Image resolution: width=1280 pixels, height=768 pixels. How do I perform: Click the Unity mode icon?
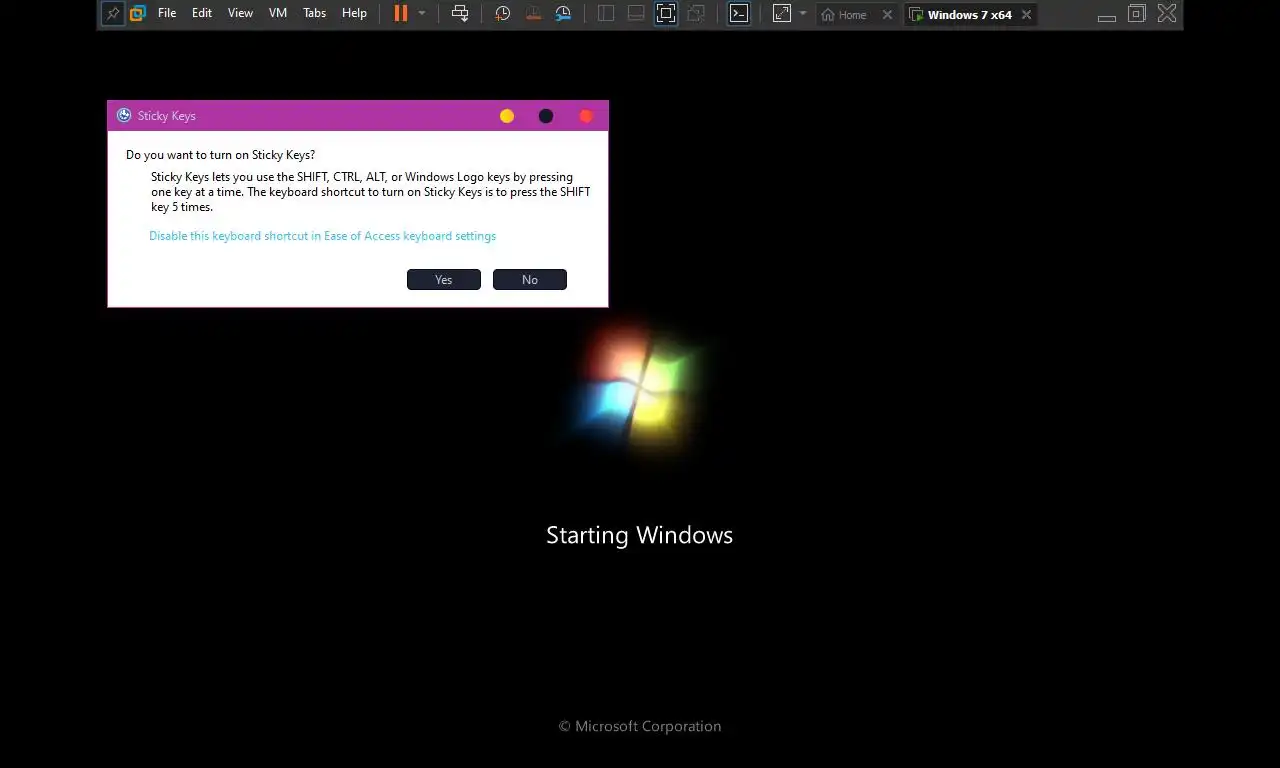[696, 14]
